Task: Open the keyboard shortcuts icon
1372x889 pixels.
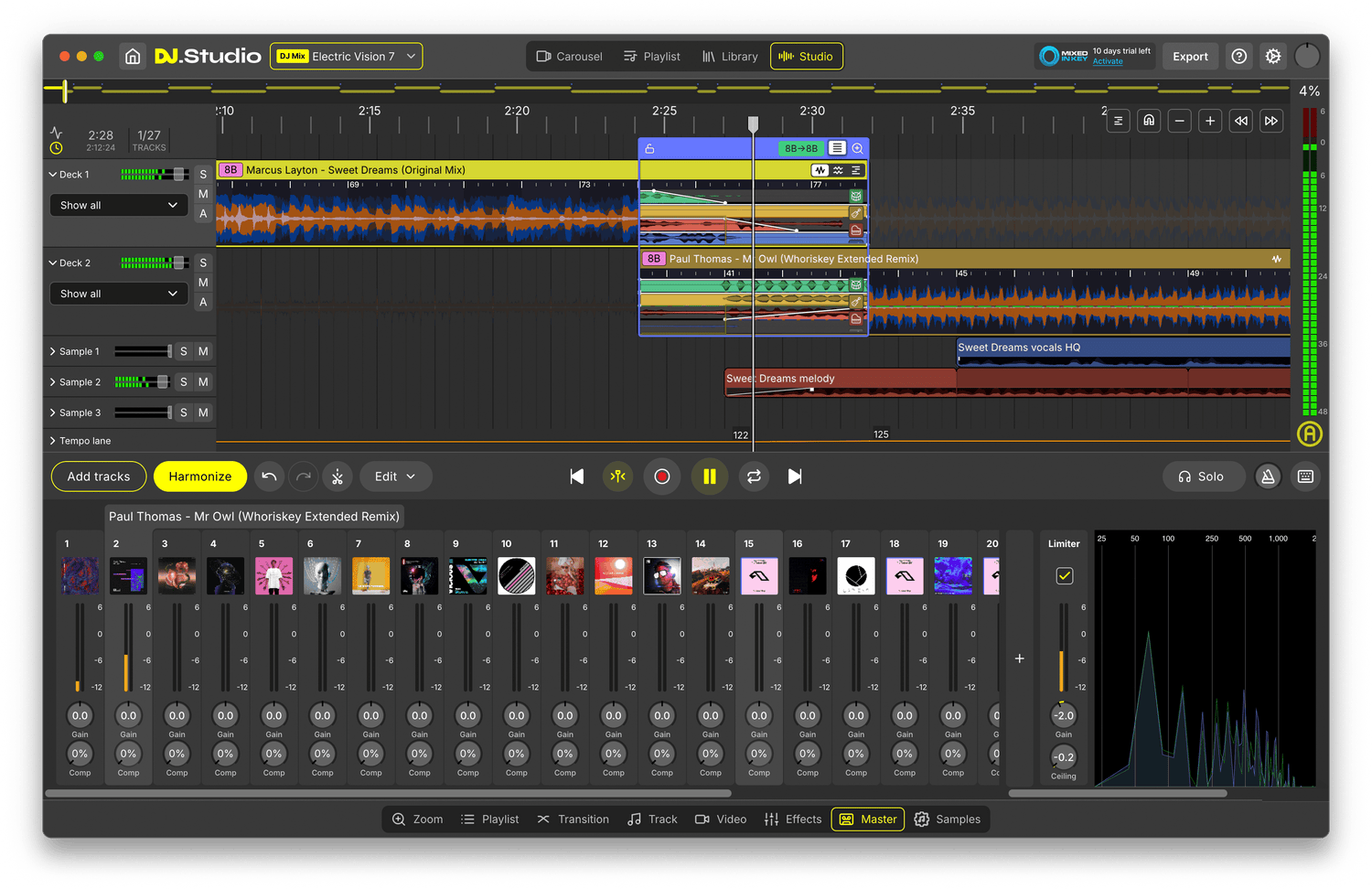Action: tap(1305, 477)
